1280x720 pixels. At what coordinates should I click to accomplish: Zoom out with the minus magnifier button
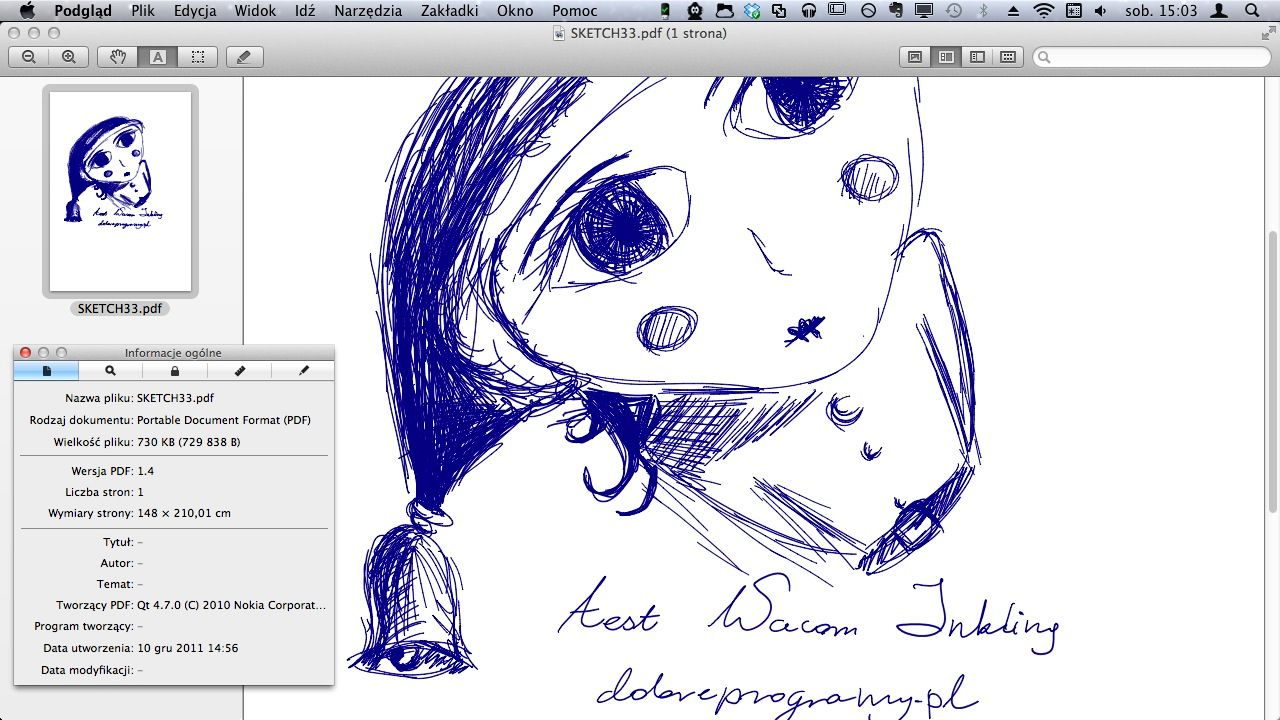tap(29, 57)
